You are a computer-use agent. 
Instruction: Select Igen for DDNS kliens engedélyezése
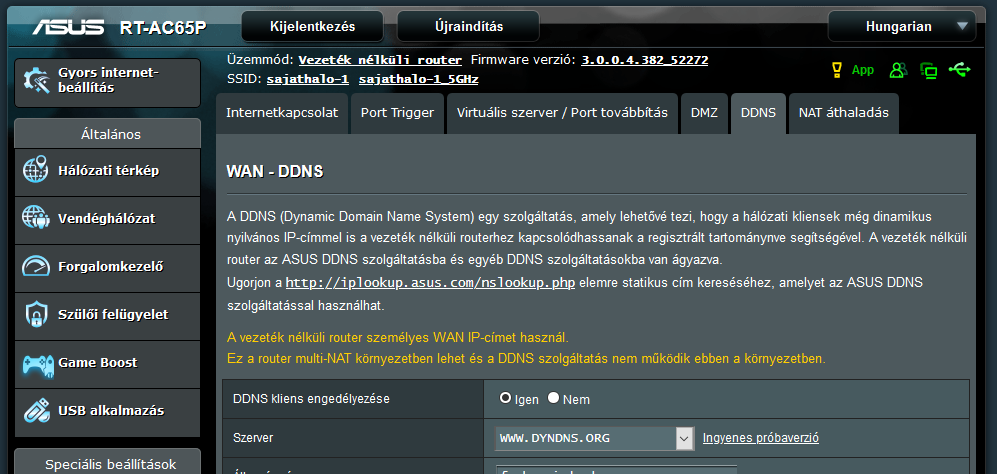[x=505, y=398]
